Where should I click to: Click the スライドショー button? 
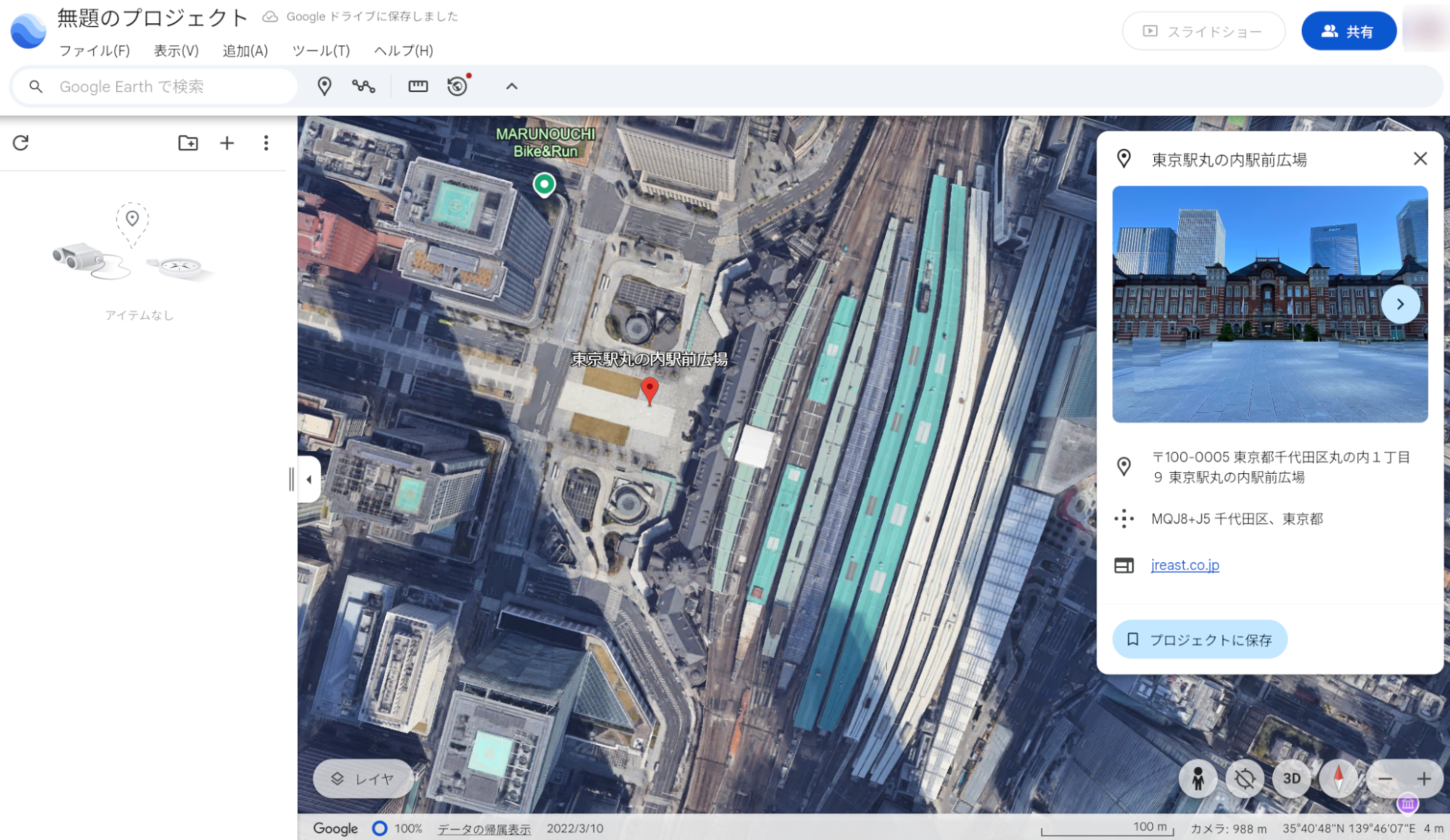point(1203,31)
